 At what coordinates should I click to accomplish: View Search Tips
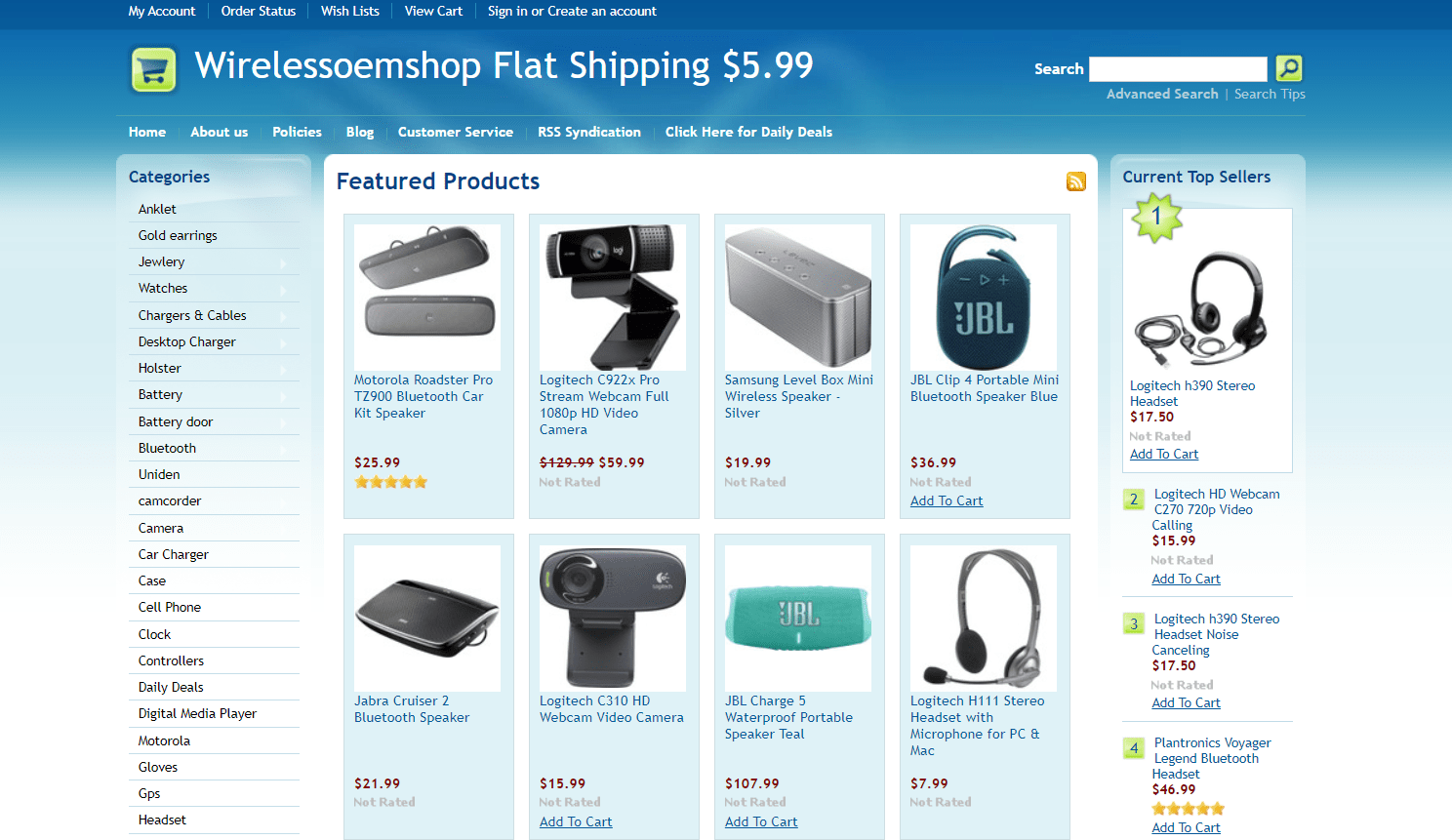click(x=1269, y=94)
